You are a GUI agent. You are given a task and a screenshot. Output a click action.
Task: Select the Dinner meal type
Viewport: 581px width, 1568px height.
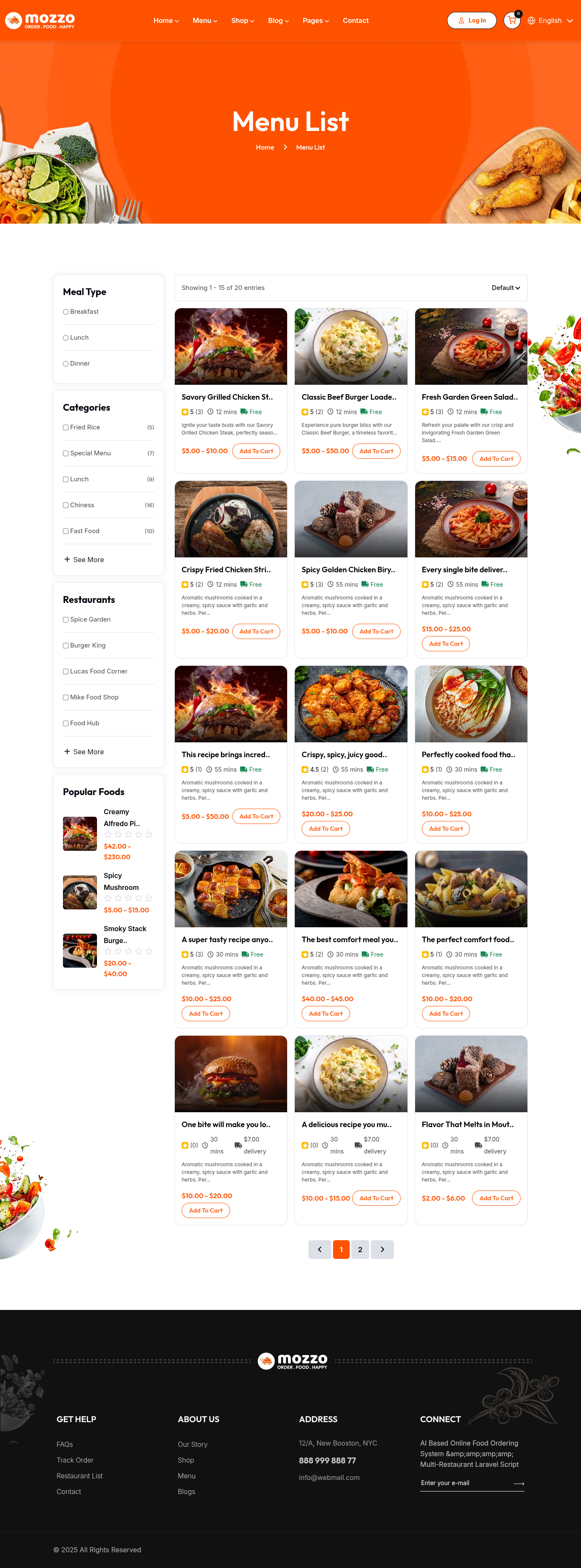tap(65, 364)
